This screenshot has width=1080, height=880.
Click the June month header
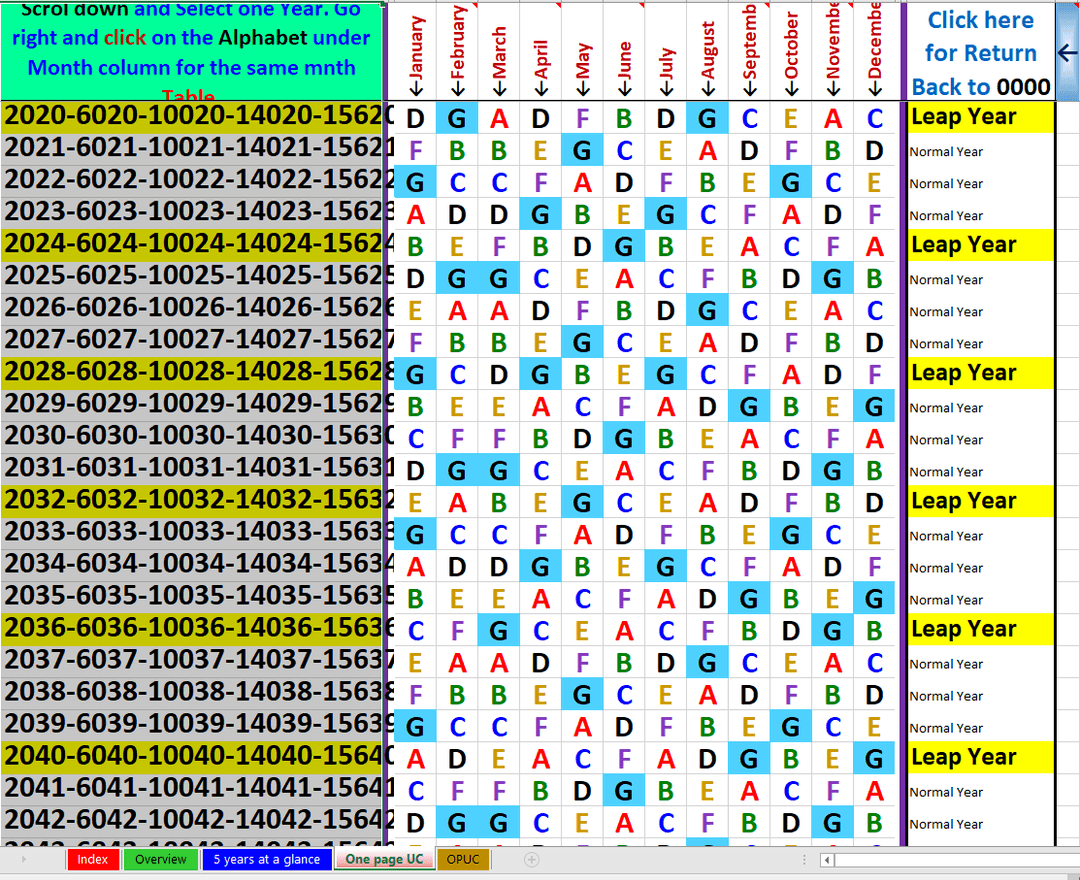pyautogui.click(x=624, y=53)
